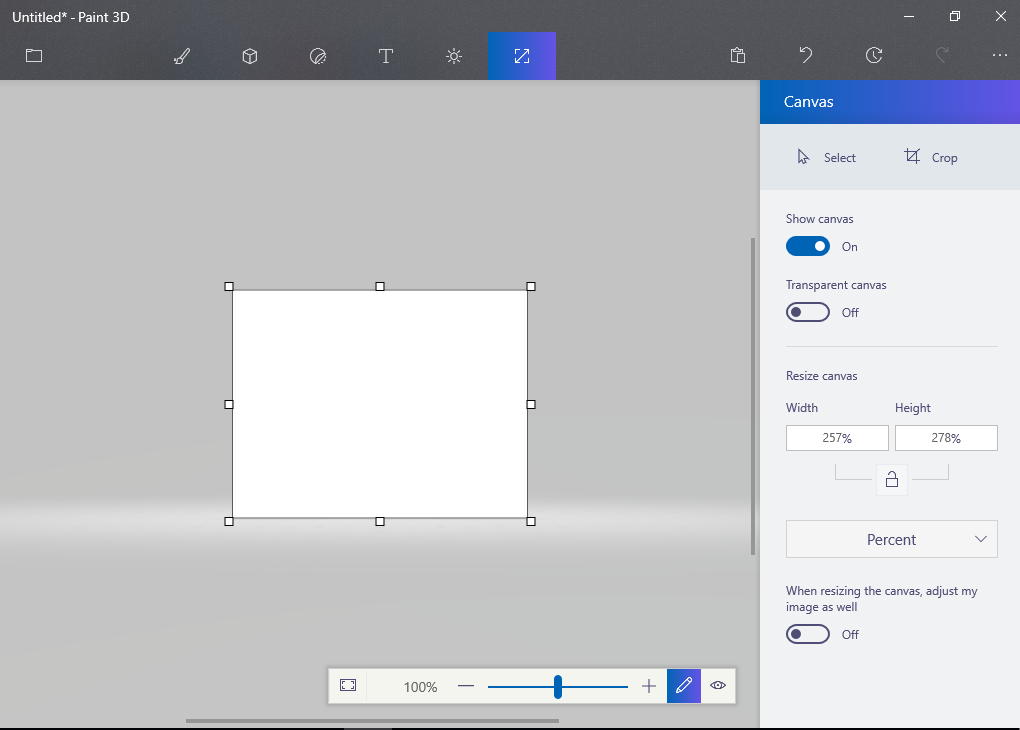
Task: Click the Paste clipboard icon
Action: (738, 55)
